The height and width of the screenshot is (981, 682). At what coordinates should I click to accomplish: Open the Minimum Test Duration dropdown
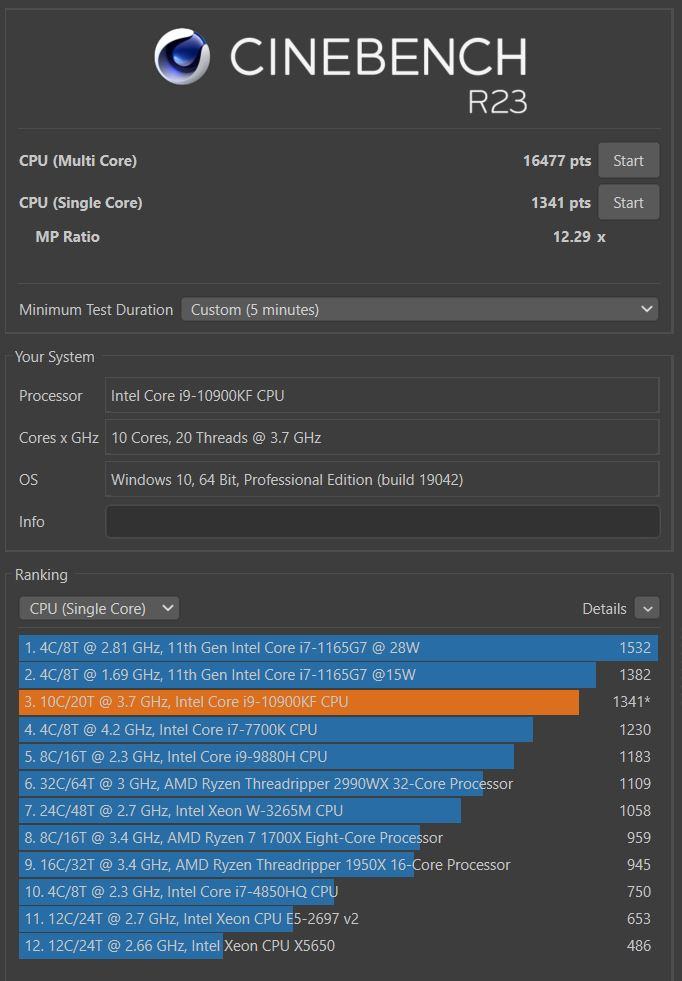point(419,310)
